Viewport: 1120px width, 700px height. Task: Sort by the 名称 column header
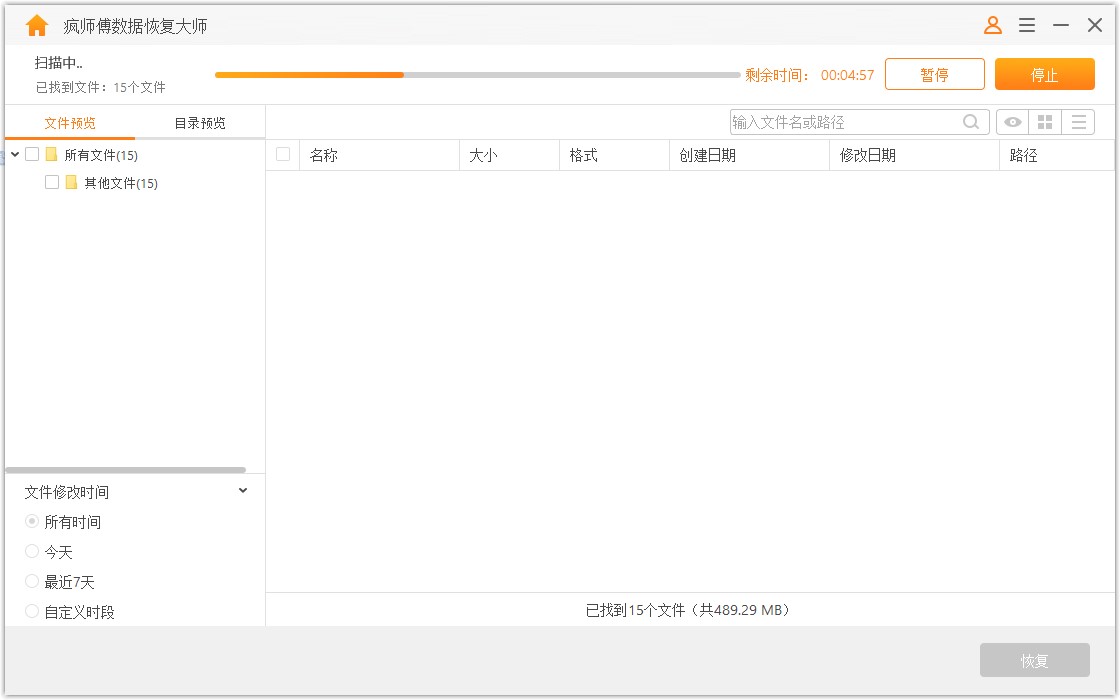click(379, 155)
